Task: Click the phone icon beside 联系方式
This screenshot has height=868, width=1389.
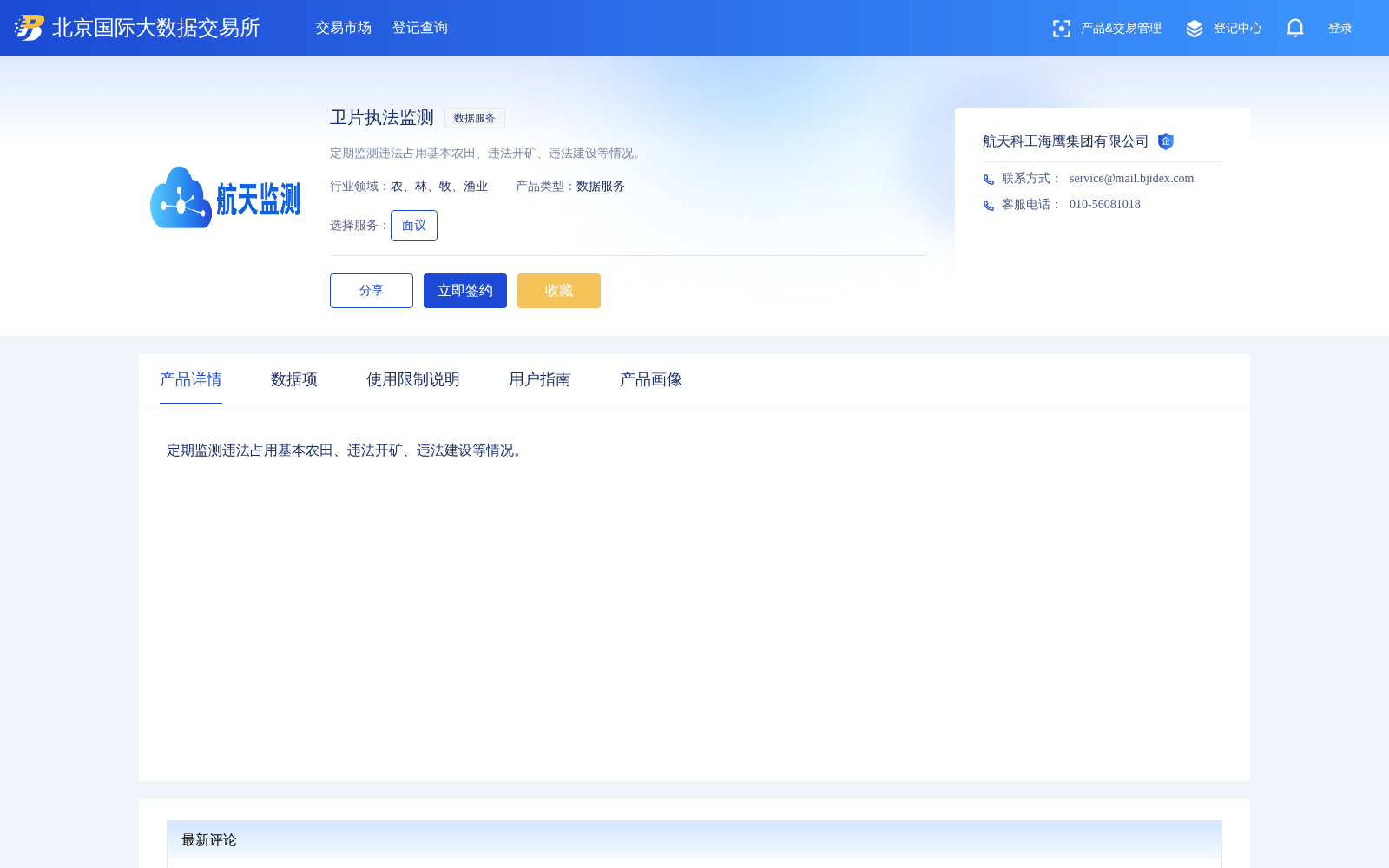Action: click(989, 180)
